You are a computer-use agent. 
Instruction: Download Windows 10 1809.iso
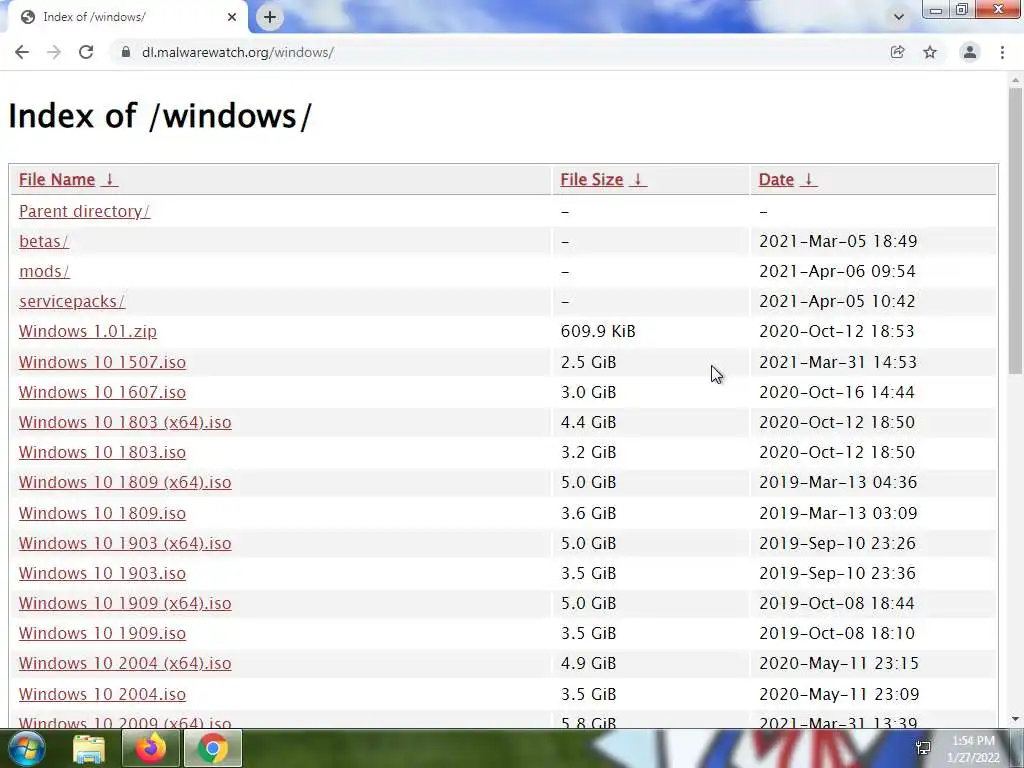103,513
